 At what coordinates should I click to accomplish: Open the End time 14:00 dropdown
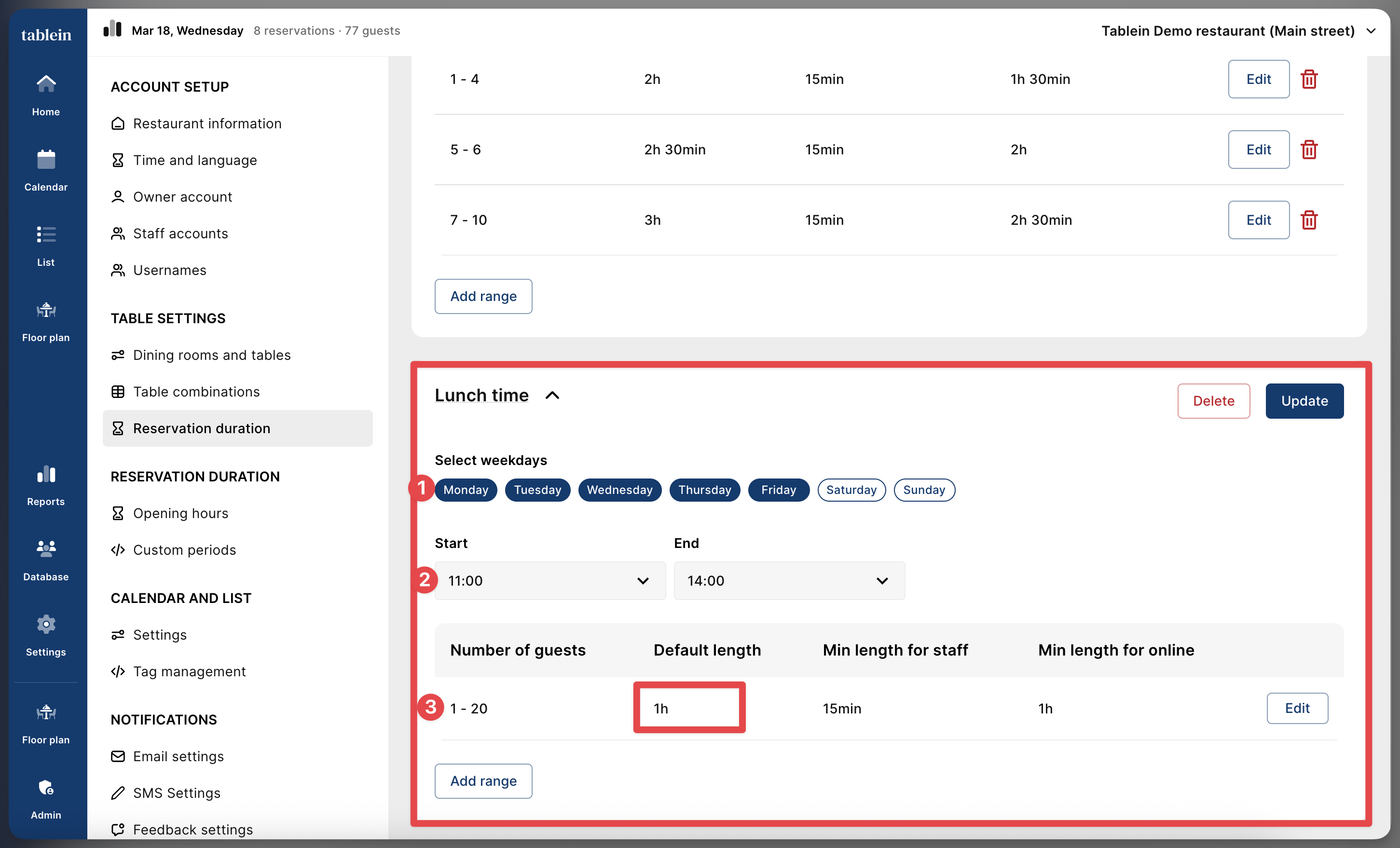pyautogui.click(x=789, y=580)
